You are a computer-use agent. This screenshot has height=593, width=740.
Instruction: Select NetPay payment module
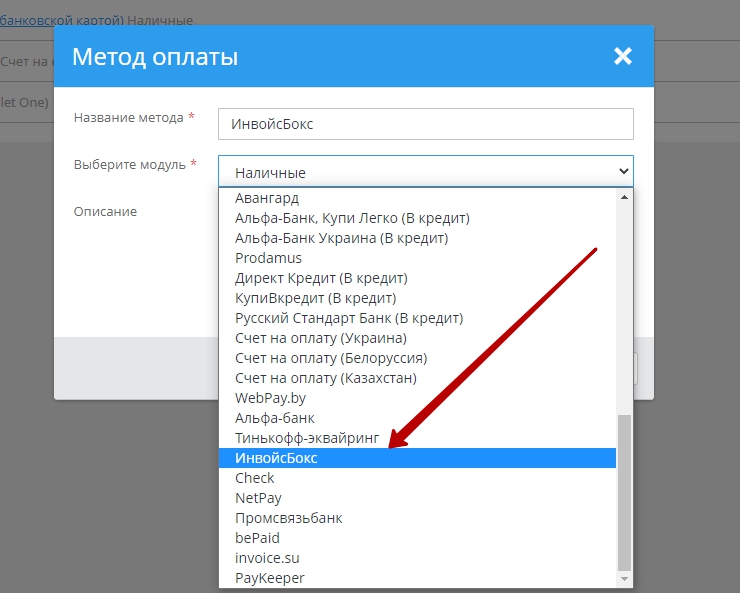pyautogui.click(x=258, y=498)
